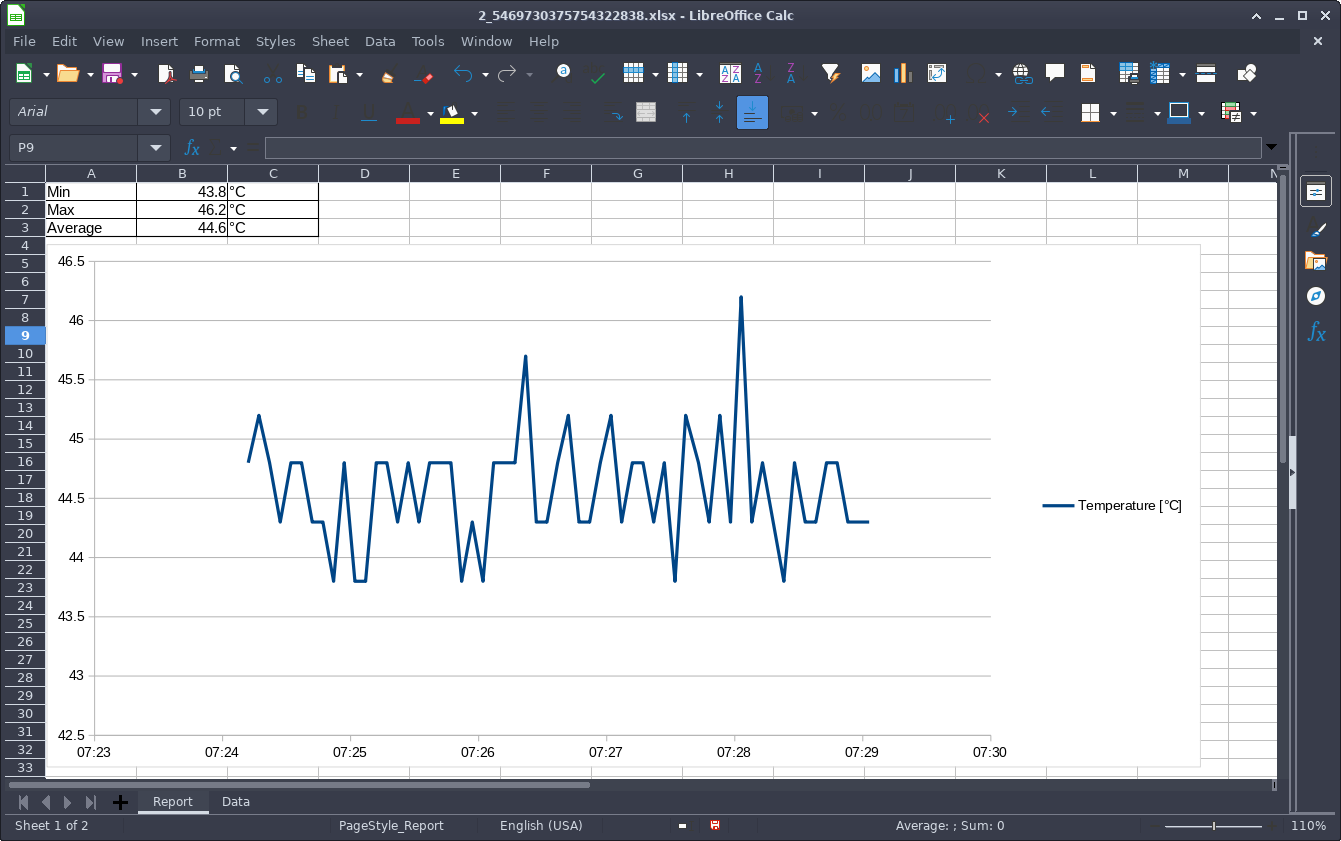Export the spreadsheet directly as PDF
Image resolution: width=1341 pixels, height=841 pixels.
click(x=167, y=73)
